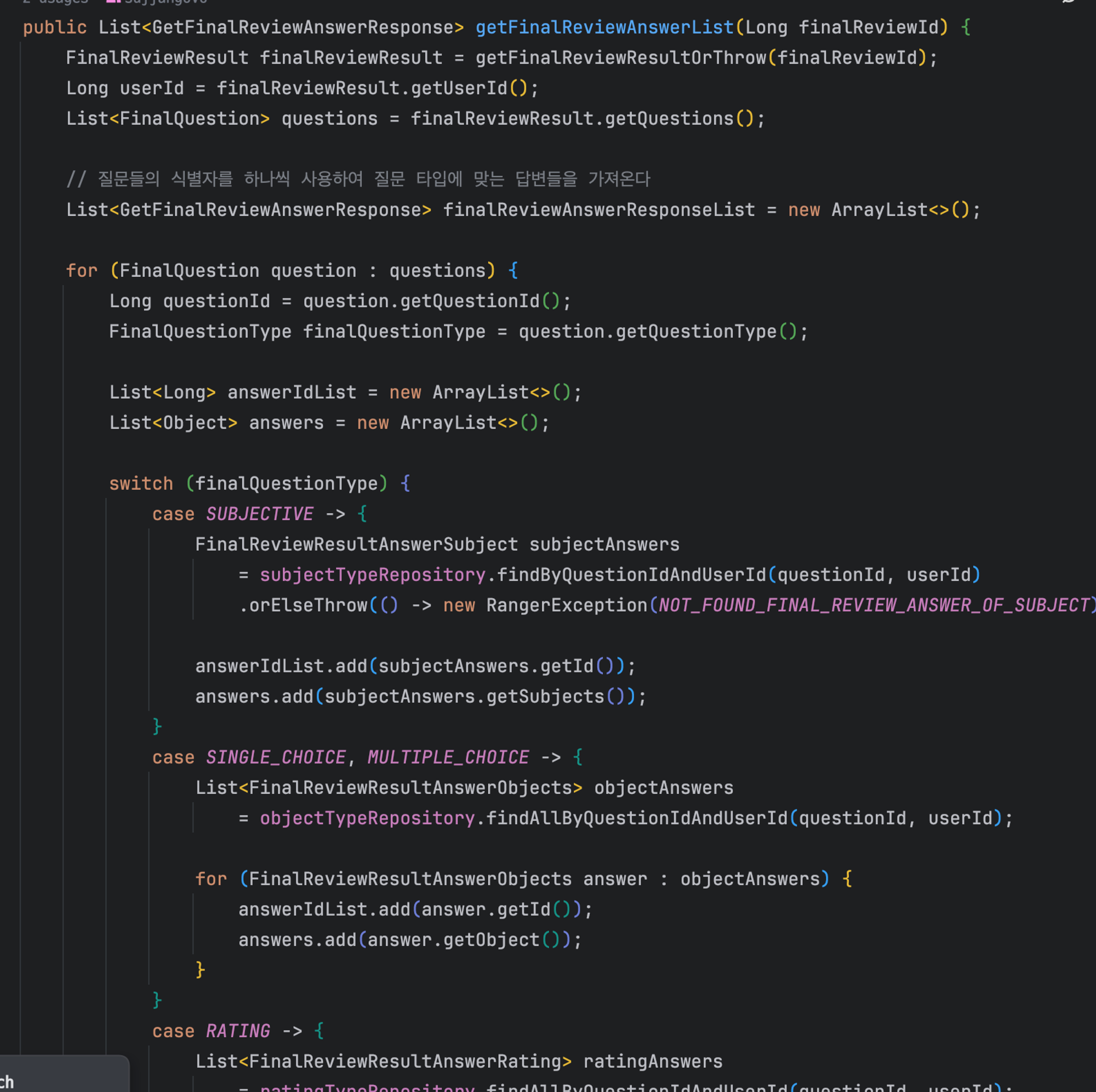Click objectTypeRepository field reference

(x=367, y=818)
